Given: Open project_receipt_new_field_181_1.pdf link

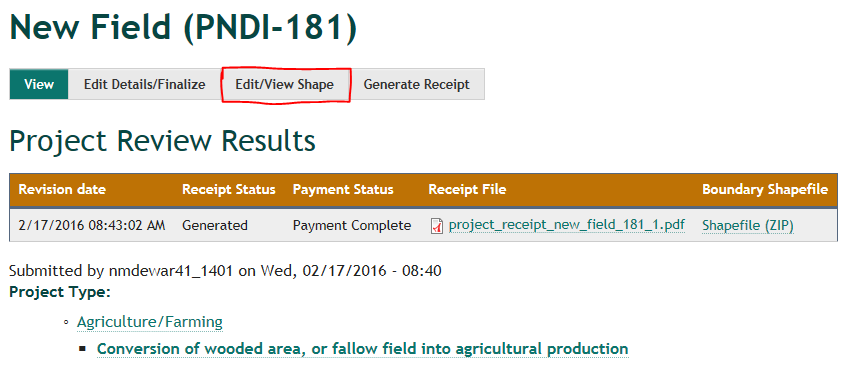Looking at the screenshot, I should click(x=567, y=225).
